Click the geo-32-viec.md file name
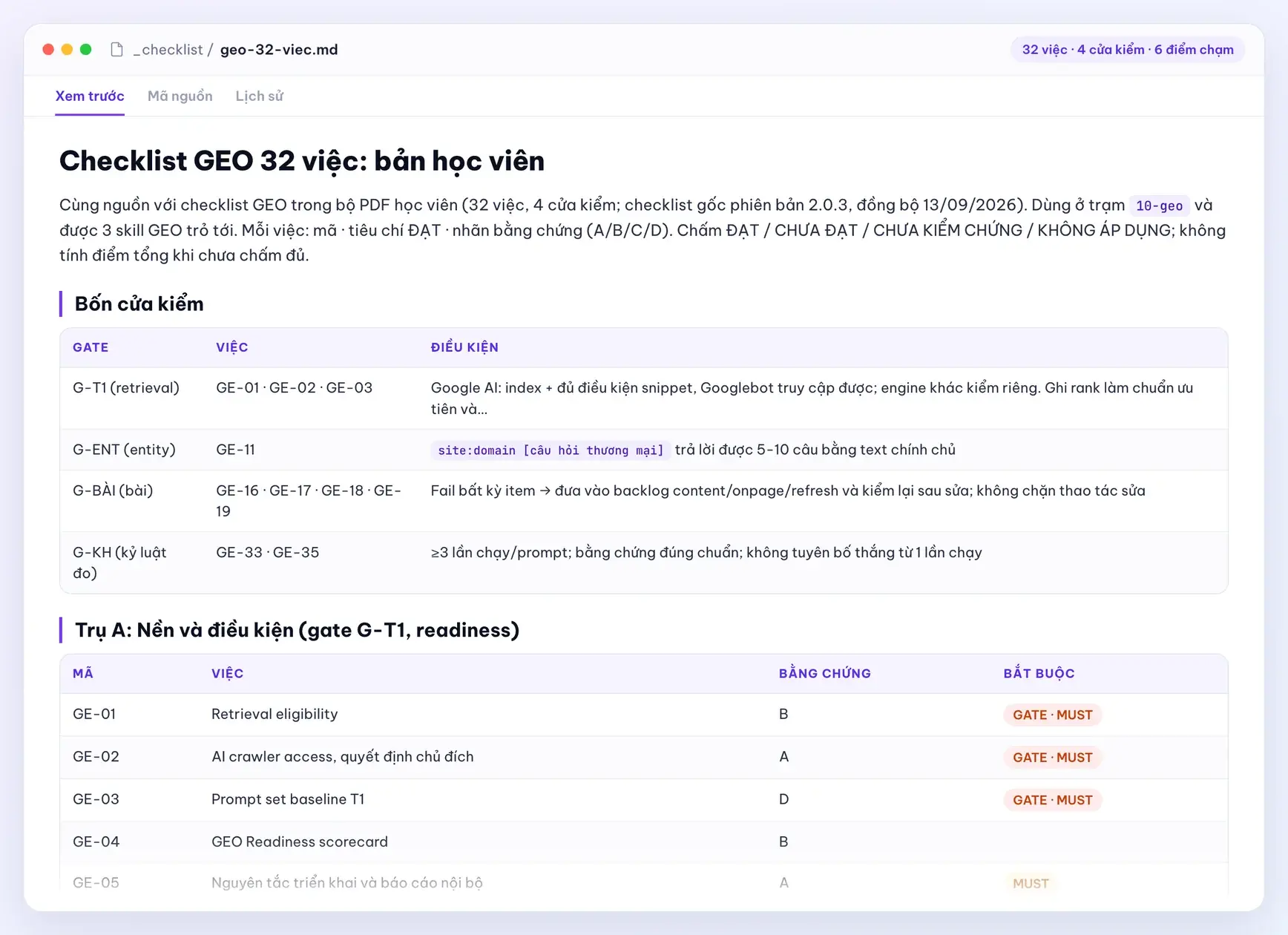This screenshot has height=935, width=1288. pos(279,50)
